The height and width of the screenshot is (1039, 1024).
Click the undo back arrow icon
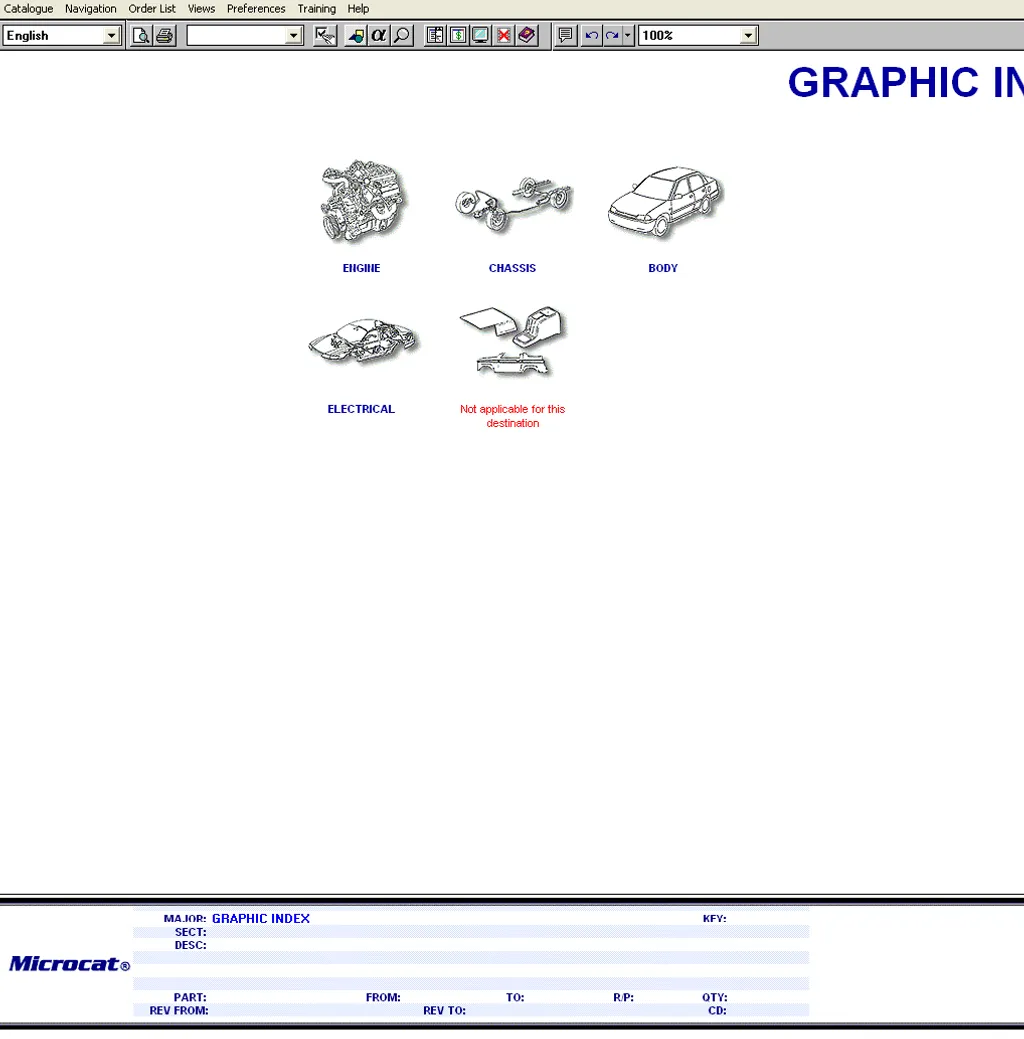click(x=591, y=36)
